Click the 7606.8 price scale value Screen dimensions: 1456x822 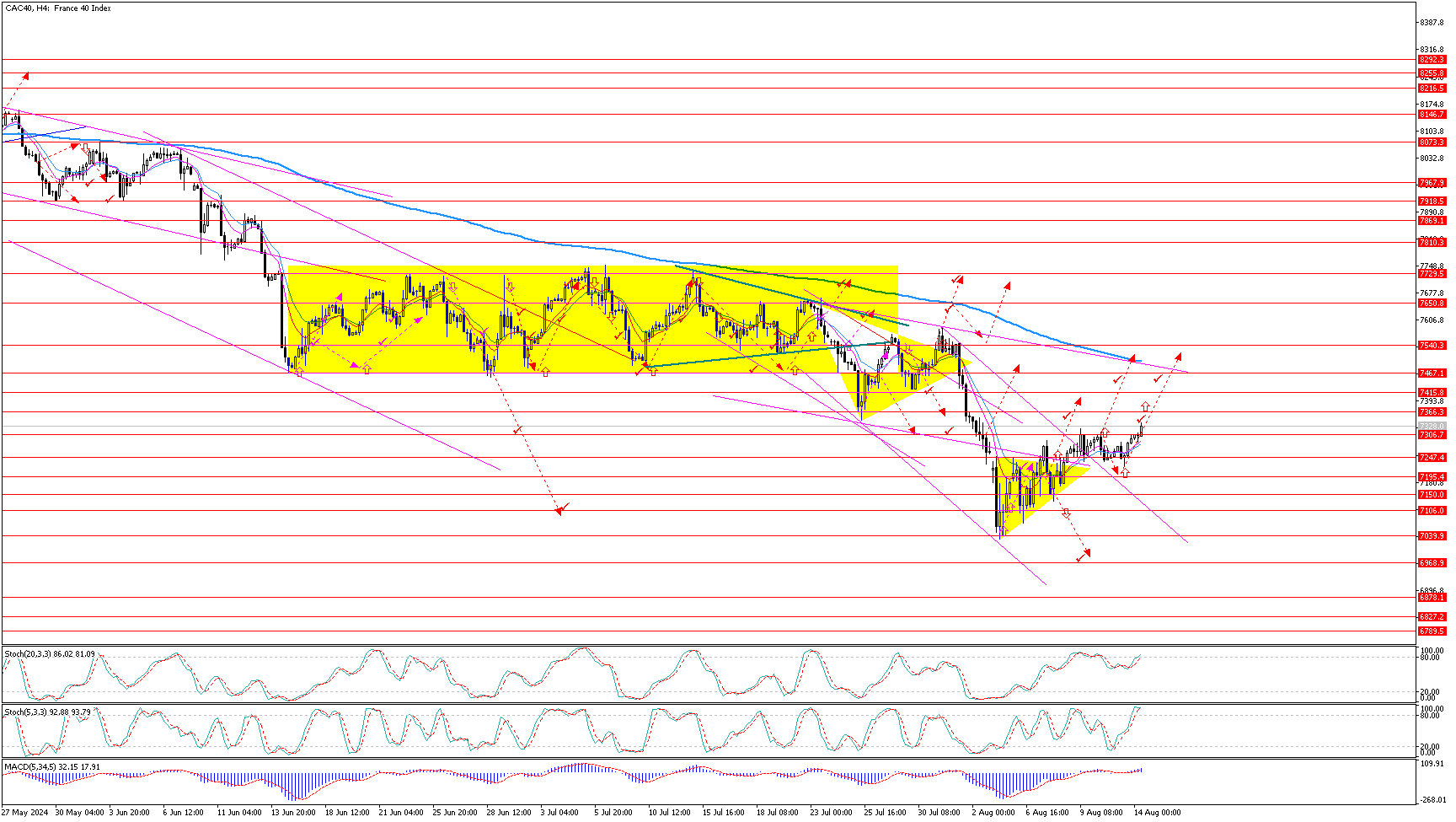[1432, 320]
